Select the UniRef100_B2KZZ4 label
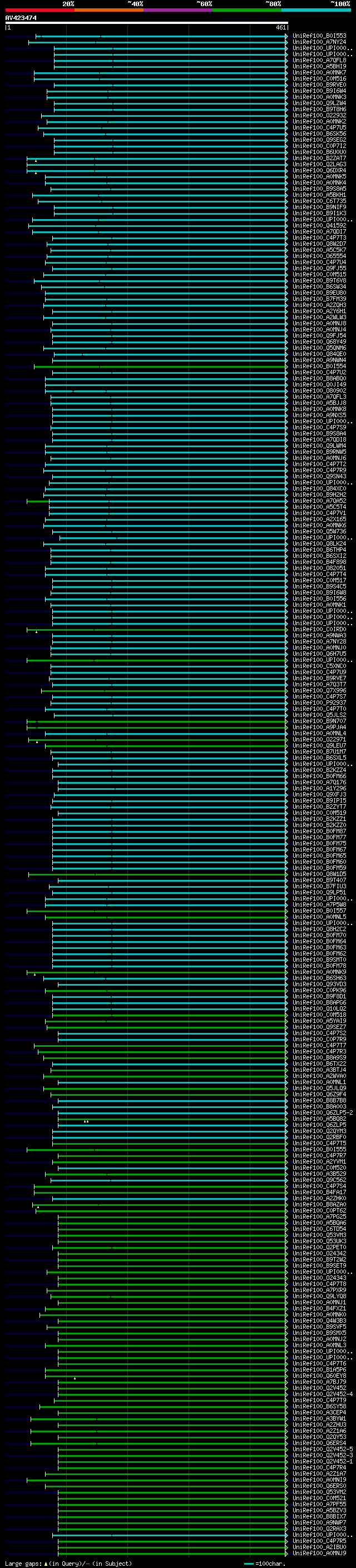 [x=319, y=770]
